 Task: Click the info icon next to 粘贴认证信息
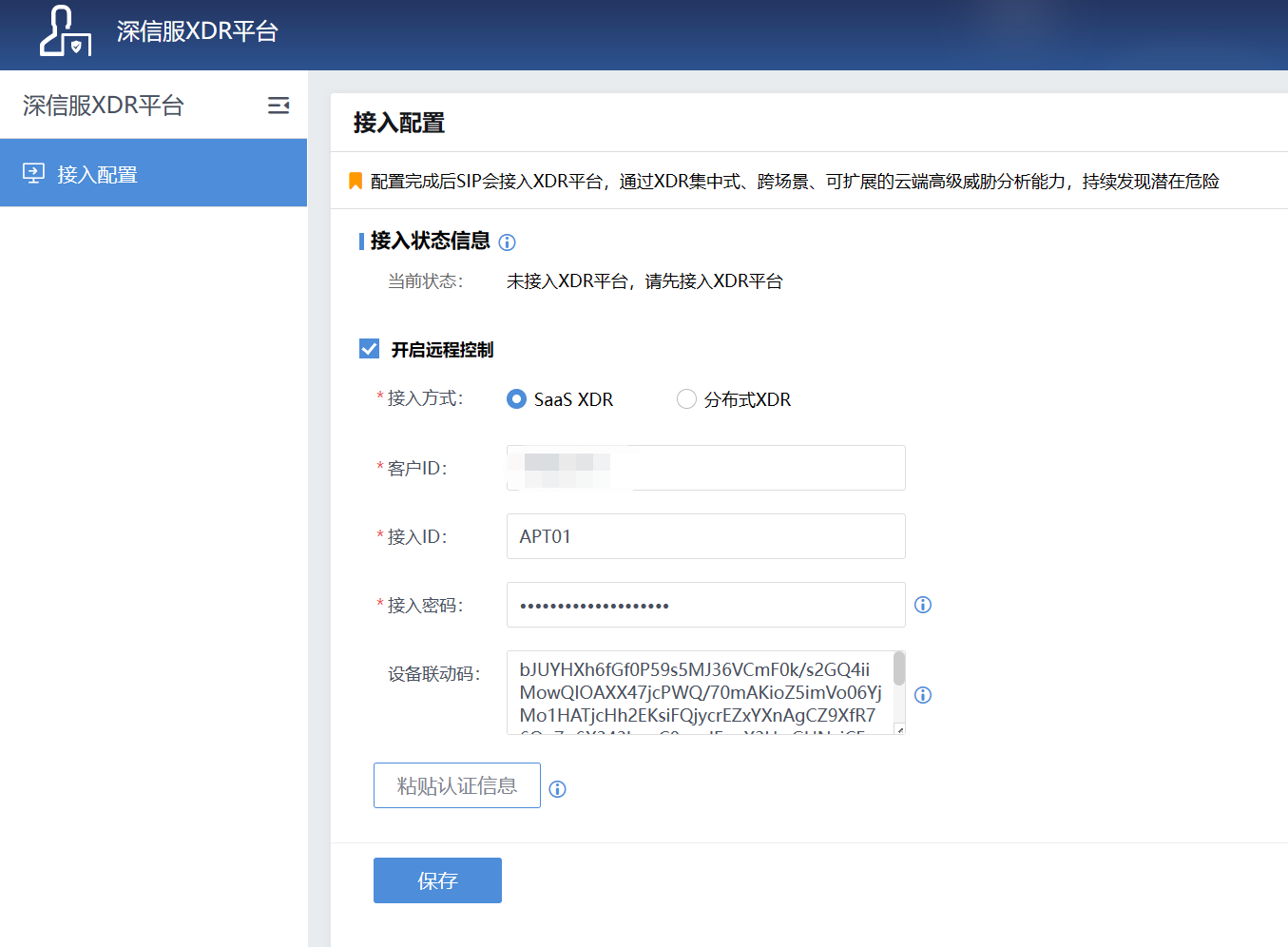(x=558, y=788)
